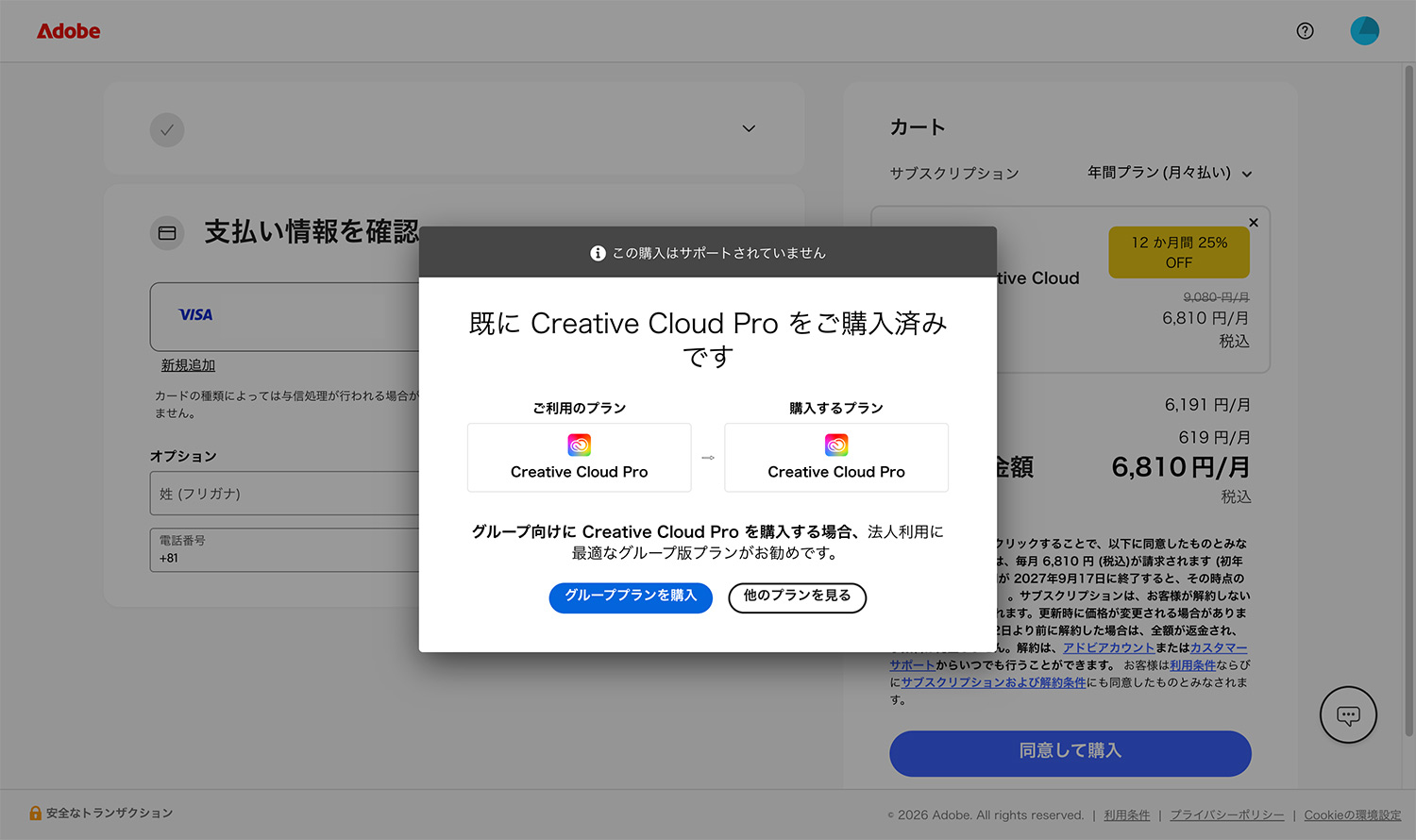Click the VISA card logo
This screenshot has height=840, width=1416.
195,315
